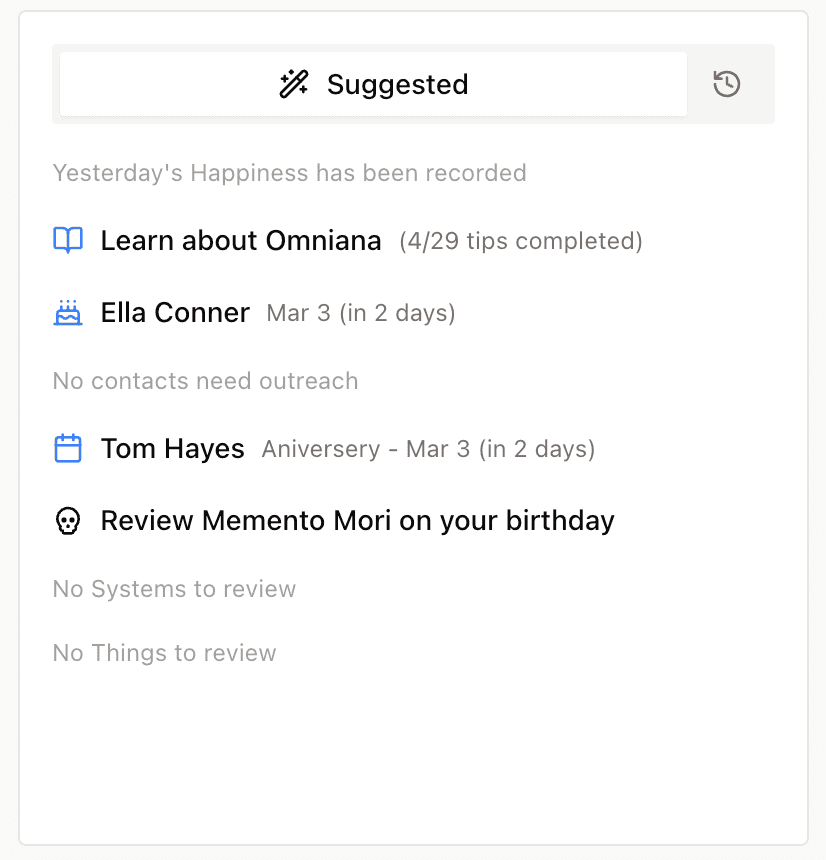826x860 pixels.
Task: Open suggestion history with the clock button
Action: 726,84
